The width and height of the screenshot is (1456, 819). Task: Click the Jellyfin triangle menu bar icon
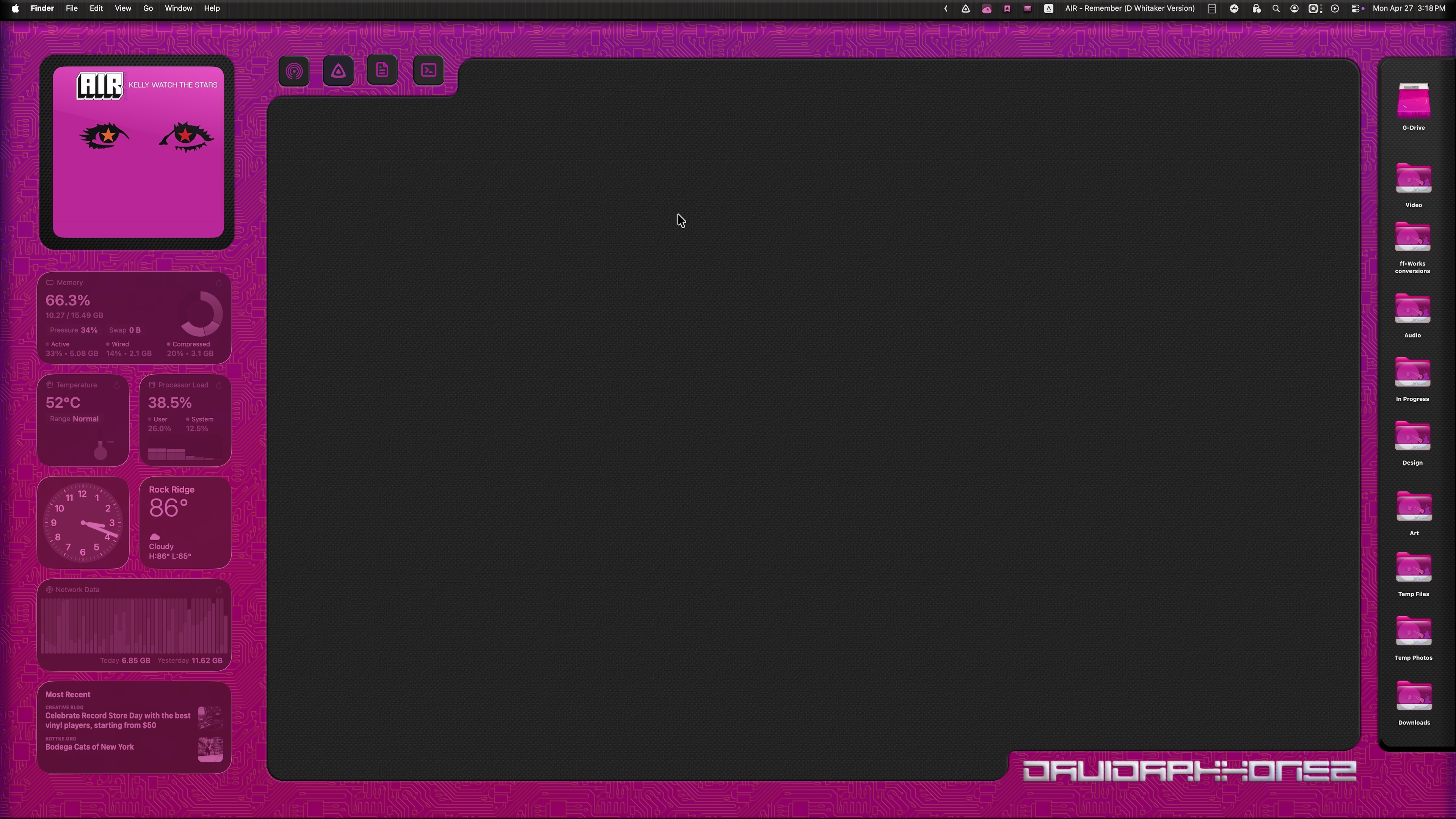click(966, 8)
